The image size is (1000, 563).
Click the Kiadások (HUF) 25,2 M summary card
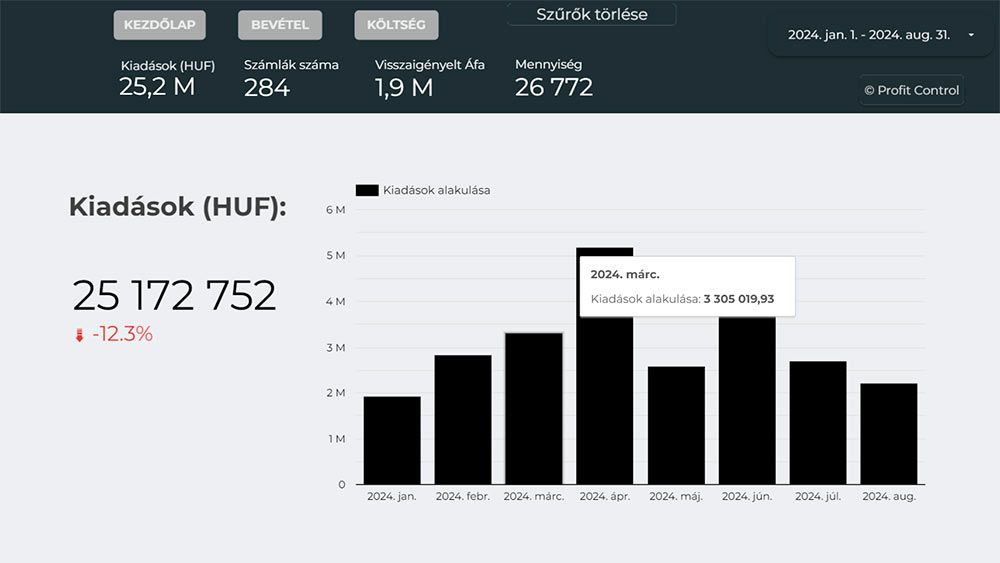[166, 78]
